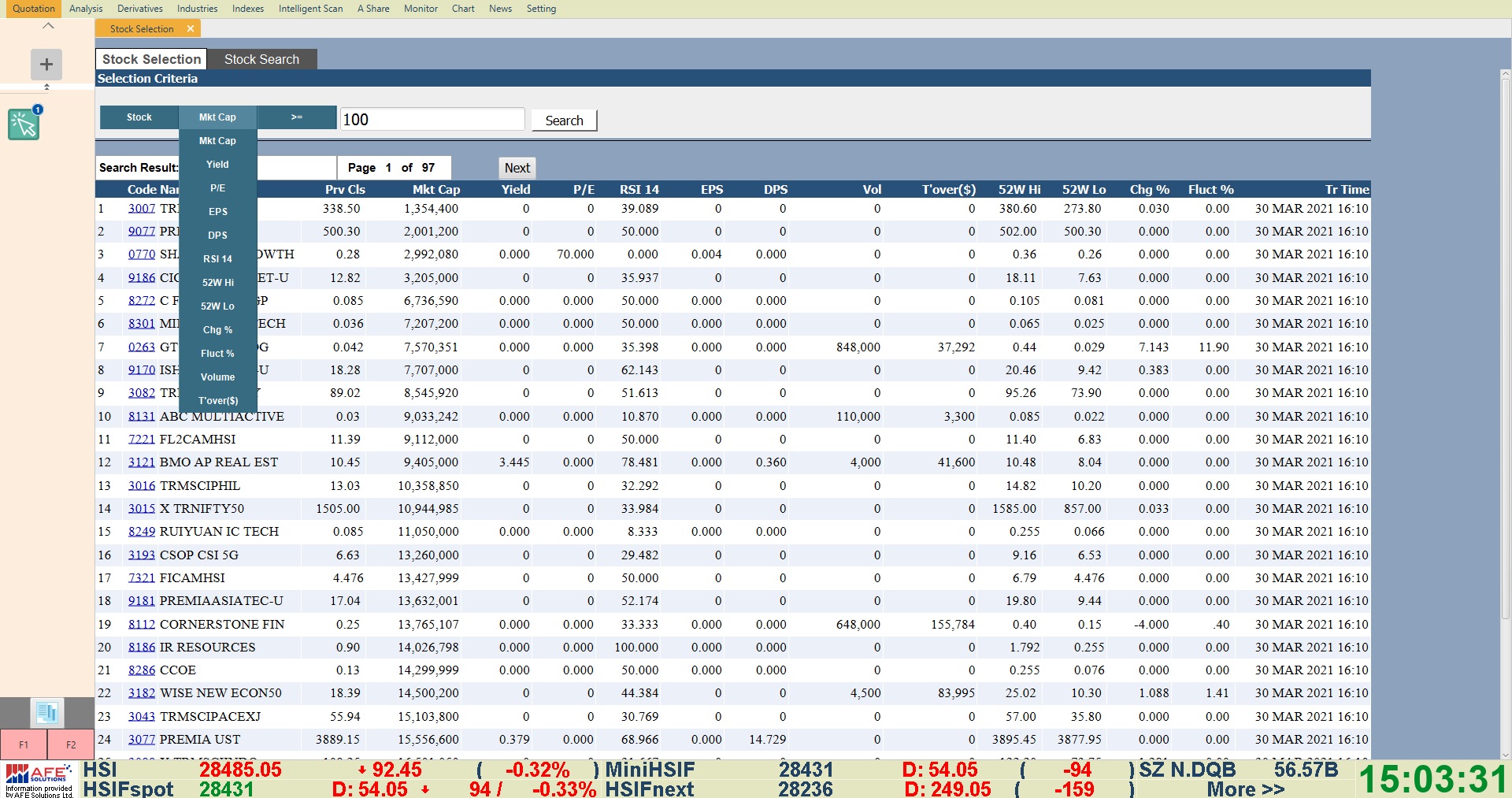Choose 52W Lo from criteria list
The image size is (1512, 798).
pos(218,306)
